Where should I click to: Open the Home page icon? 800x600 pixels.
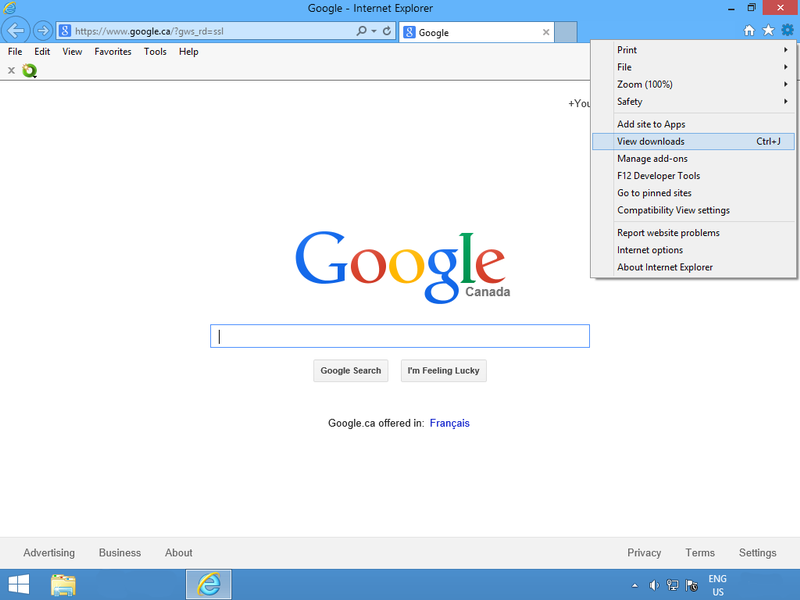click(748, 31)
